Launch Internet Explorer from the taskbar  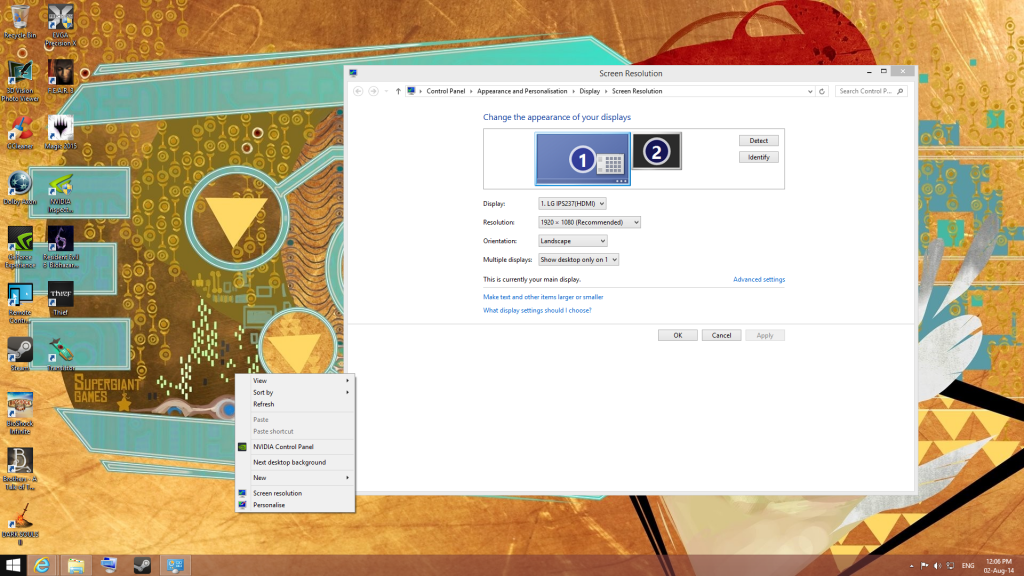(42, 566)
